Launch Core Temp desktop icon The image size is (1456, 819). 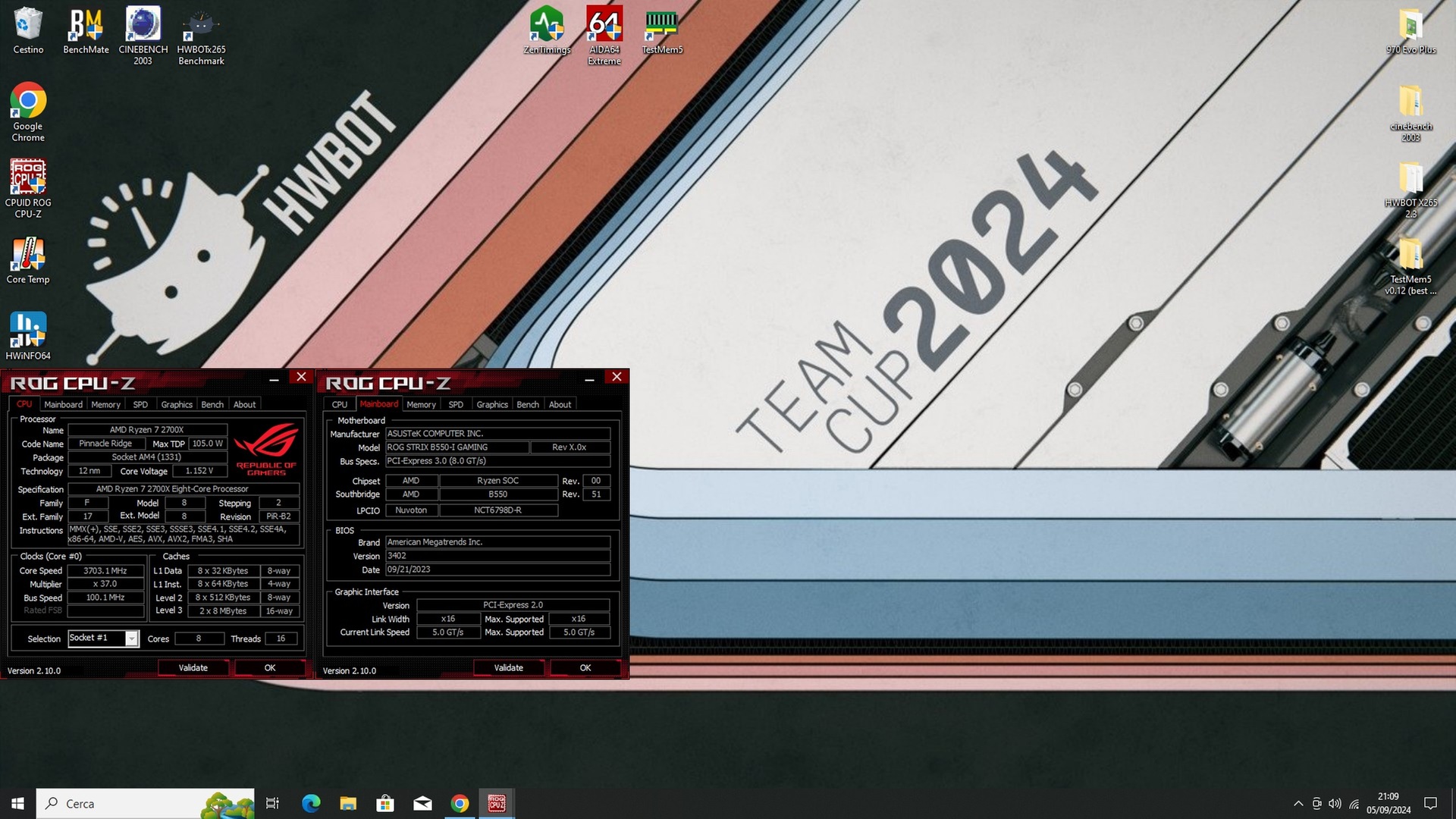pos(28,260)
